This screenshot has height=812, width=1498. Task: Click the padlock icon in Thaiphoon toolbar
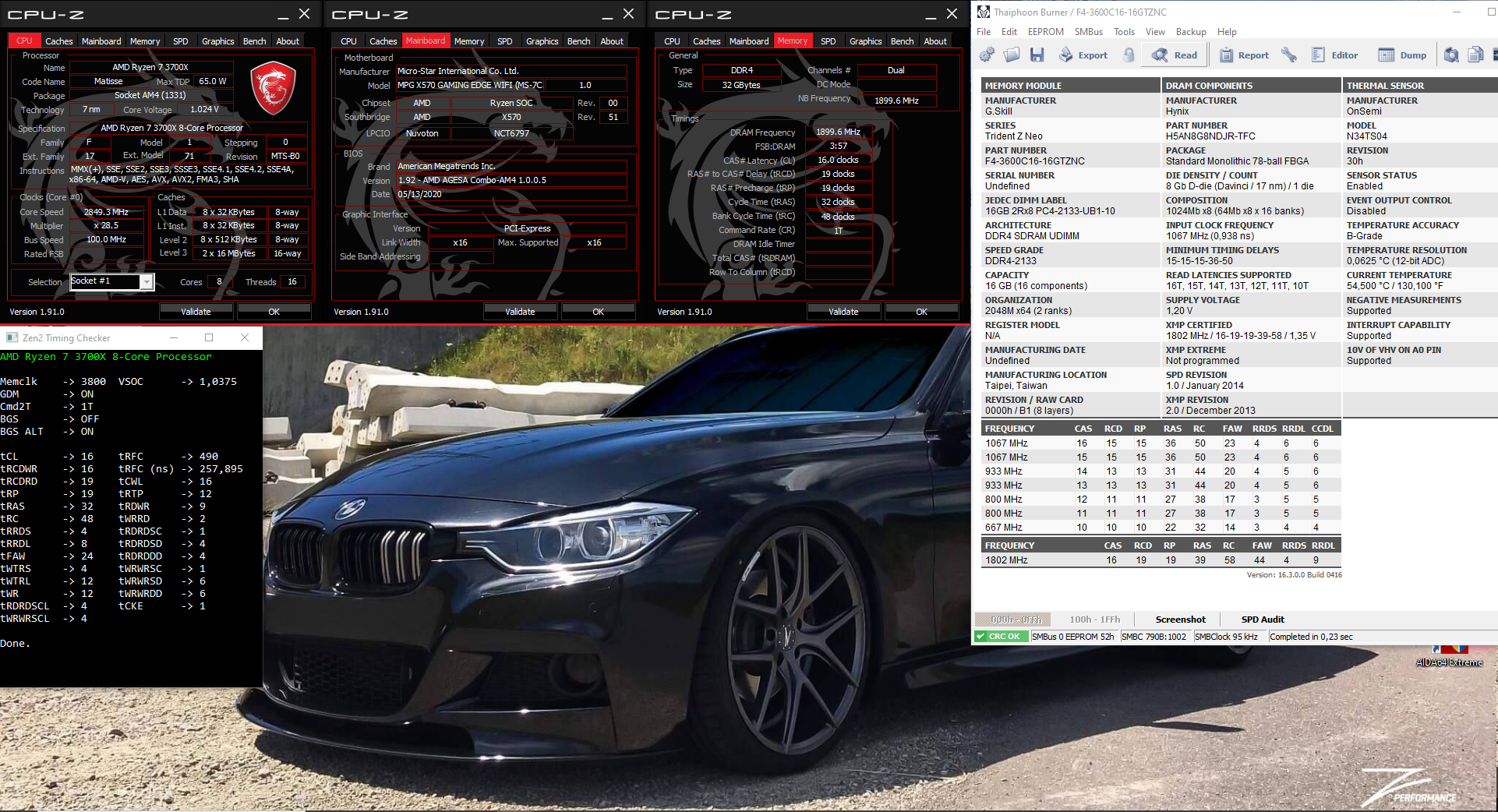pos(1129,55)
